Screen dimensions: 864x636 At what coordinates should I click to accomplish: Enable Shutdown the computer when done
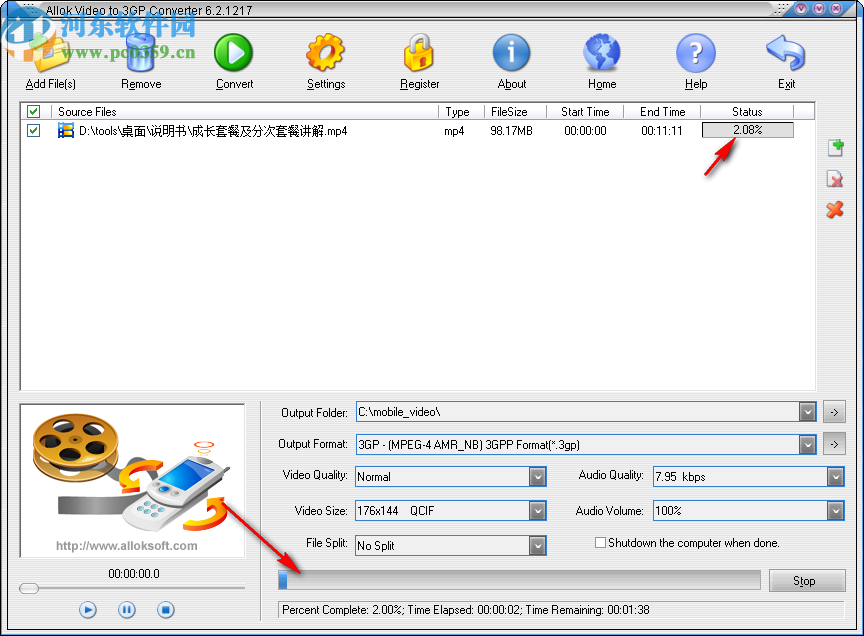point(599,543)
